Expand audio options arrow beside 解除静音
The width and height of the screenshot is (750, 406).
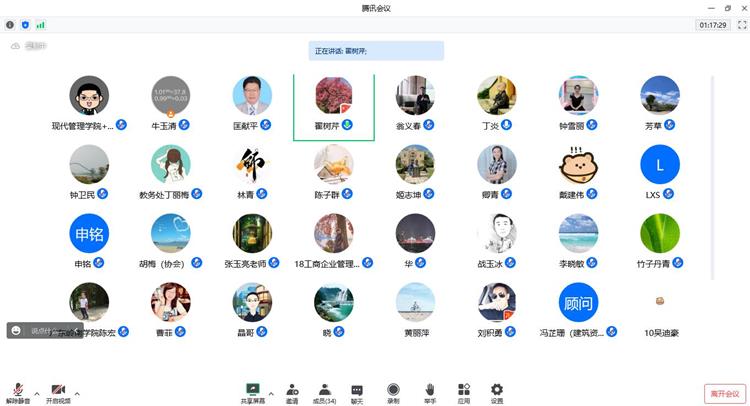pos(37,392)
